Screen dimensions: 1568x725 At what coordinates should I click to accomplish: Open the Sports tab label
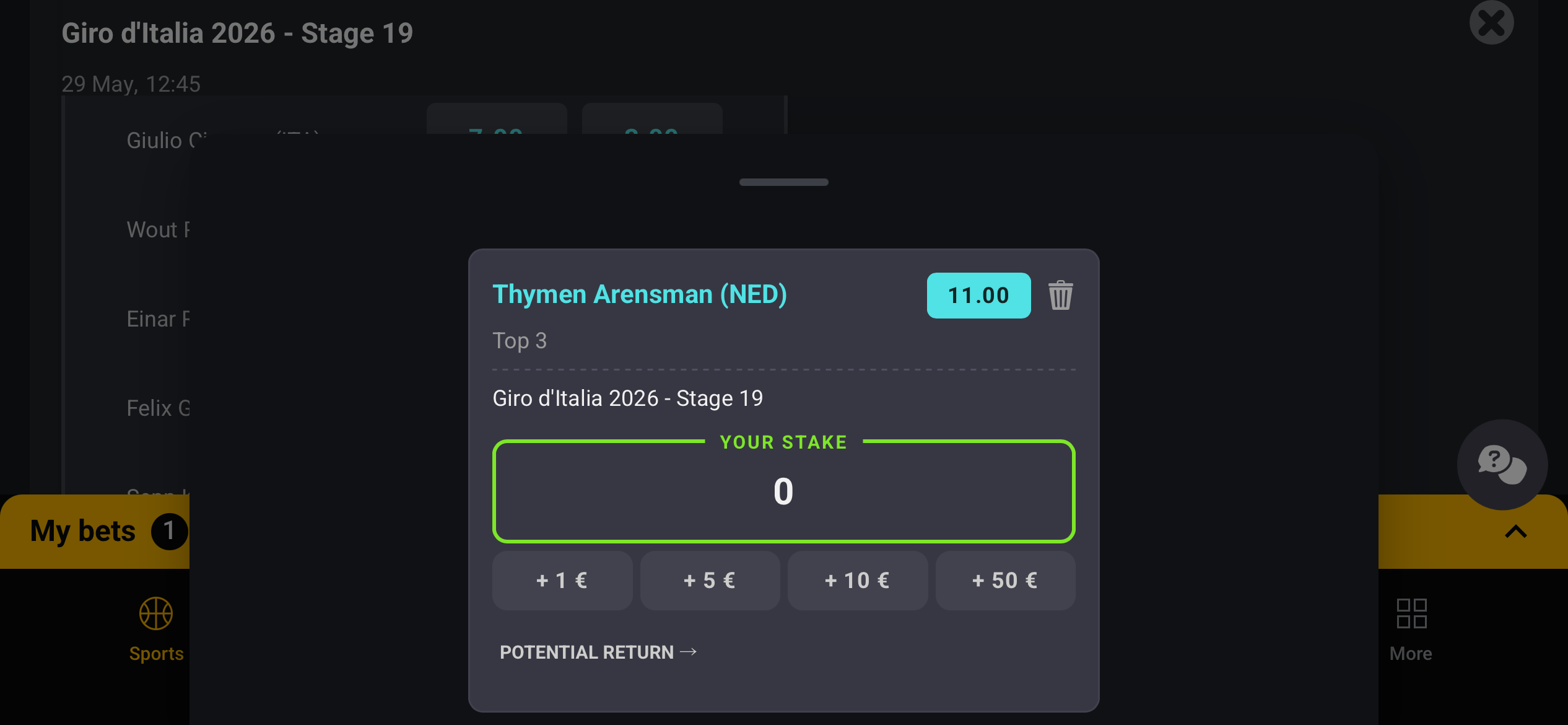coord(156,654)
